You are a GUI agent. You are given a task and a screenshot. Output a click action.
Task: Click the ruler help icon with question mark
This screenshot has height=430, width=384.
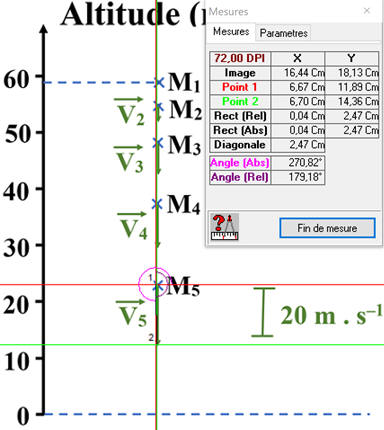tap(225, 227)
